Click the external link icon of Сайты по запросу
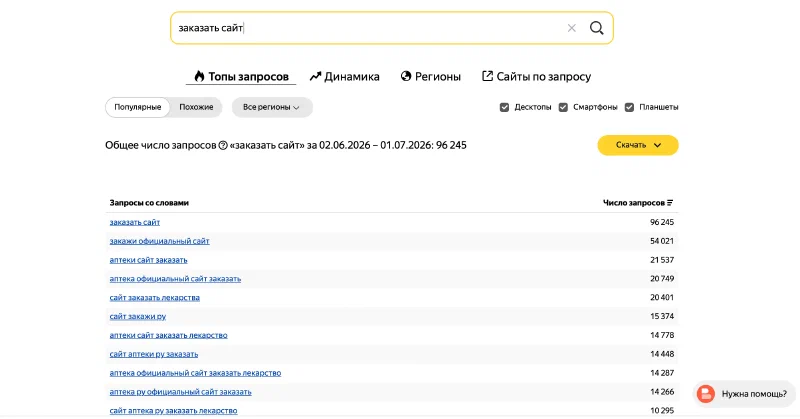Screen dimensions: 800x419 point(487,76)
